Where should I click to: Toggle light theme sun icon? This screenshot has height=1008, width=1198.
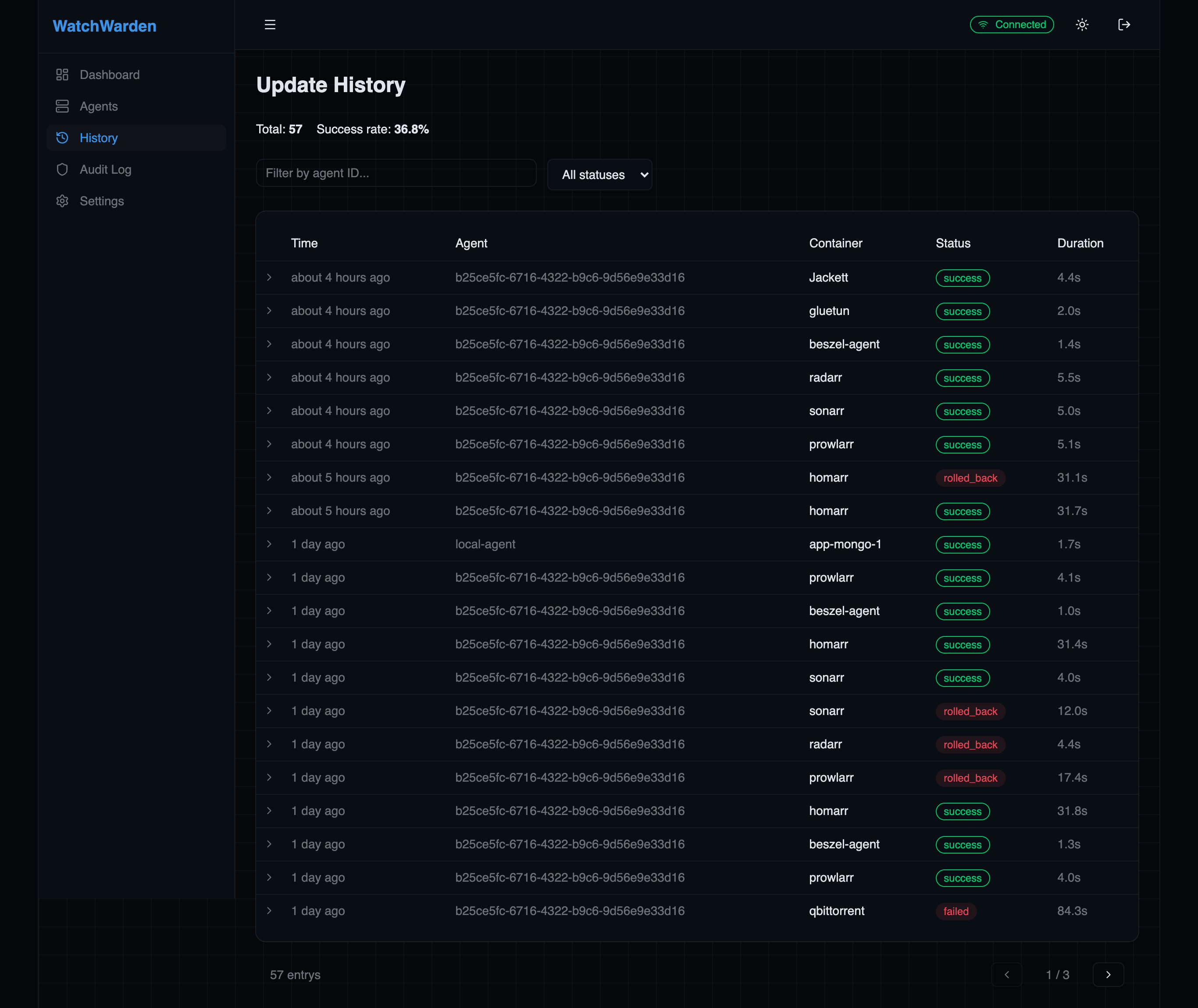click(1082, 25)
